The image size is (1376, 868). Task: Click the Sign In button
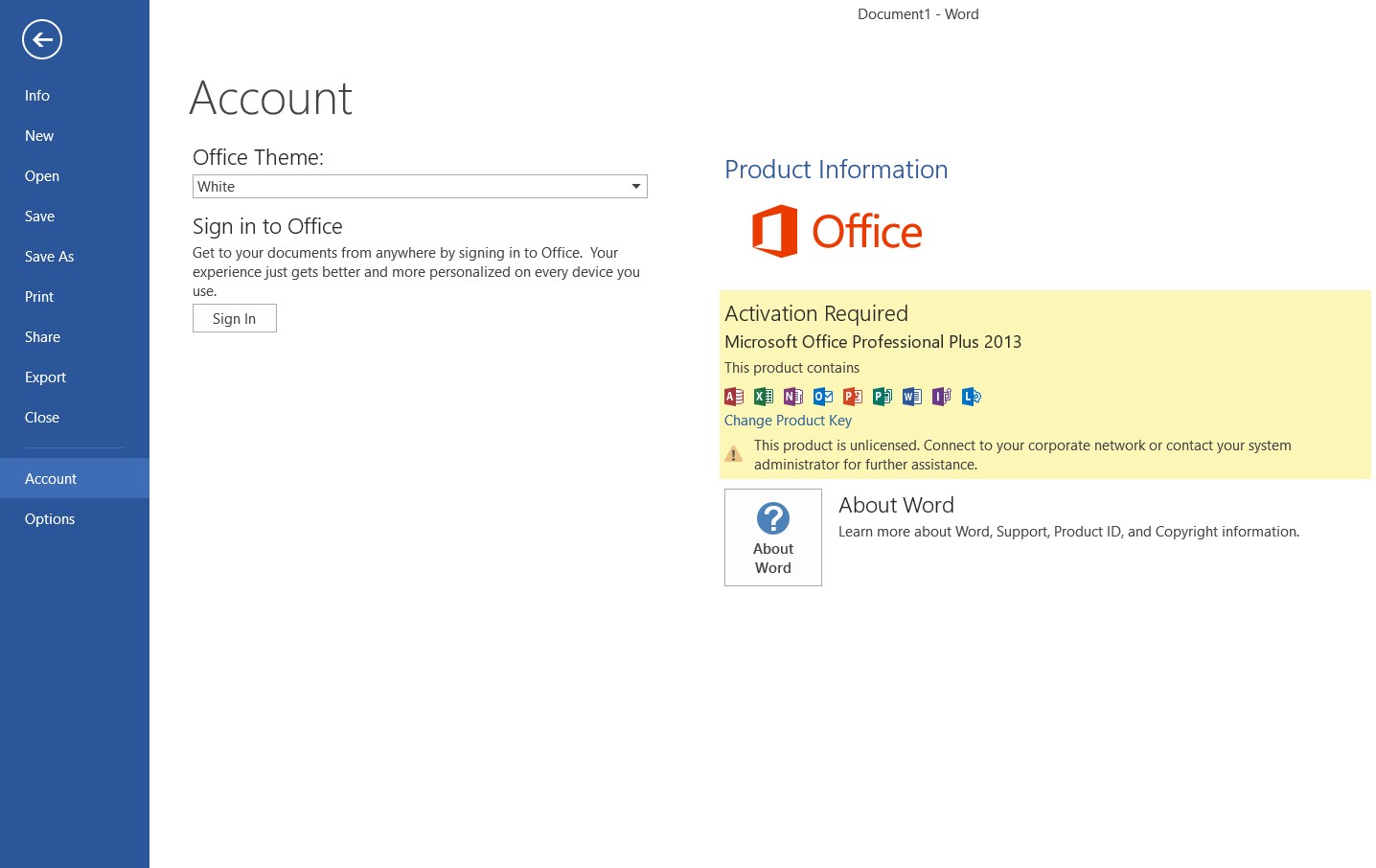[x=234, y=318]
